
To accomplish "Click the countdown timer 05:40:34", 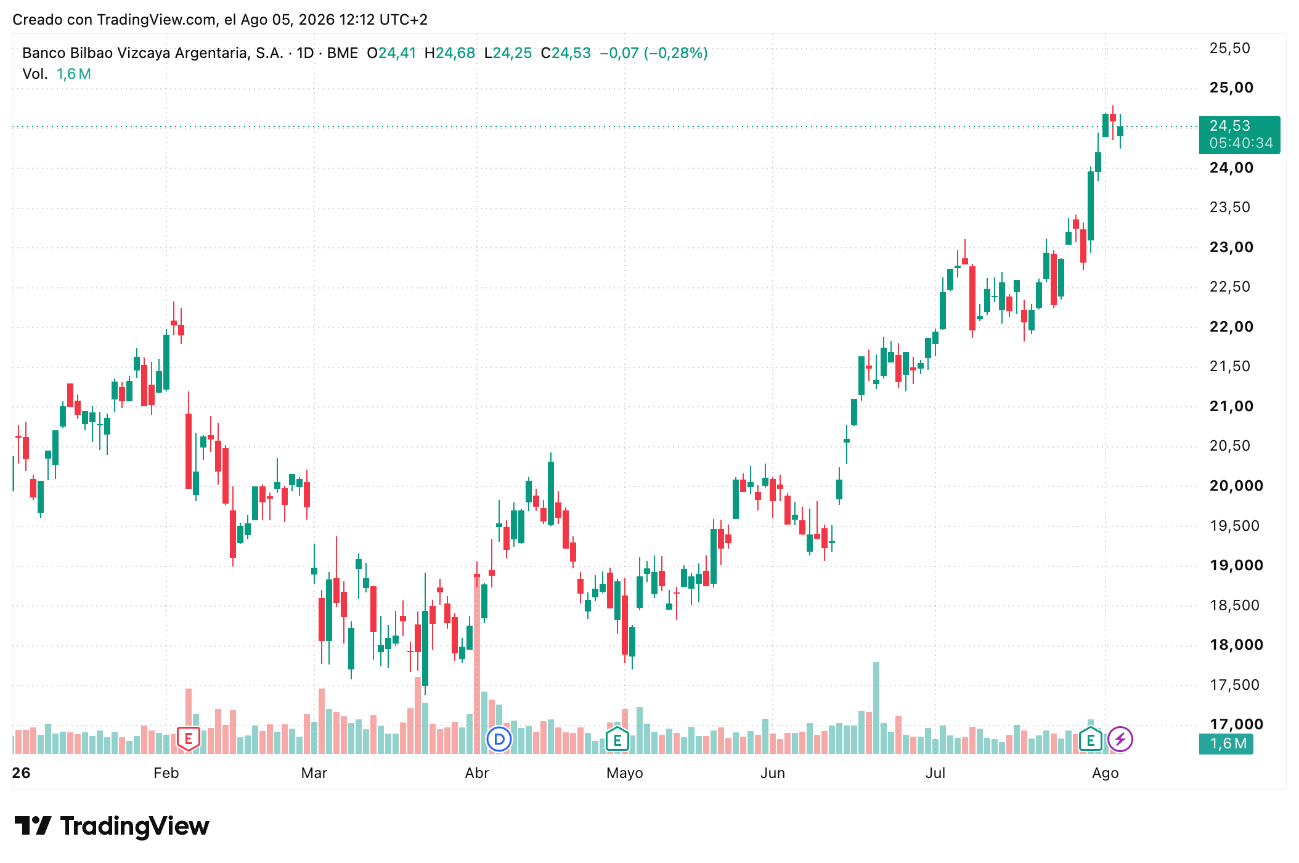I will (1240, 143).
